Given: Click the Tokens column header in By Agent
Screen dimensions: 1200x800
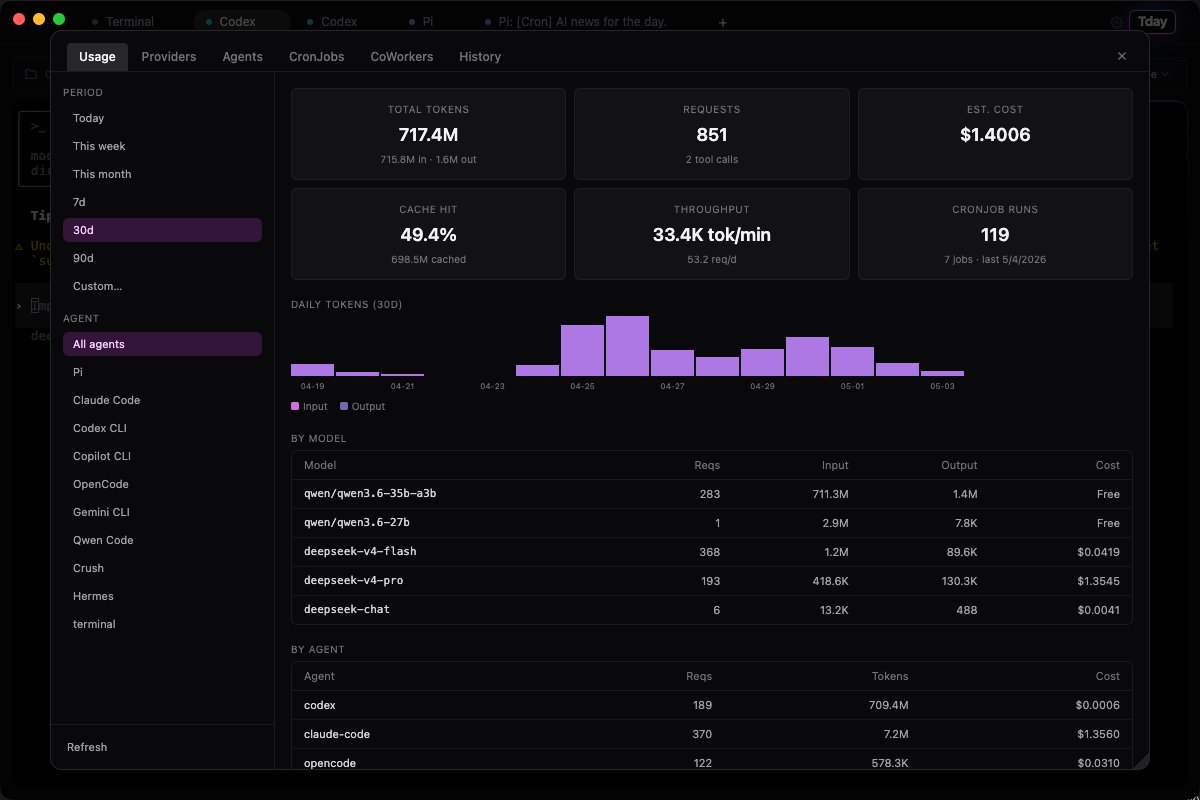Looking at the screenshot, I should click(x=890, y=676).
